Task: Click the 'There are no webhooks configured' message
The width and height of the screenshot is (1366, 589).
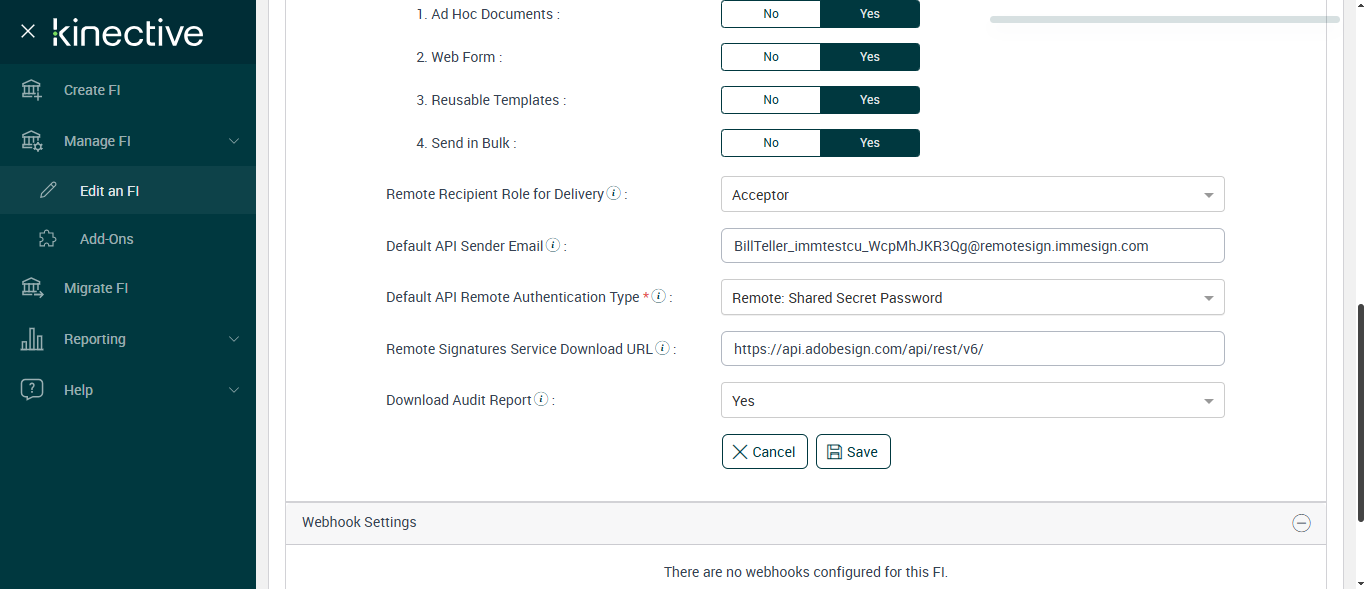Action: 806,572
